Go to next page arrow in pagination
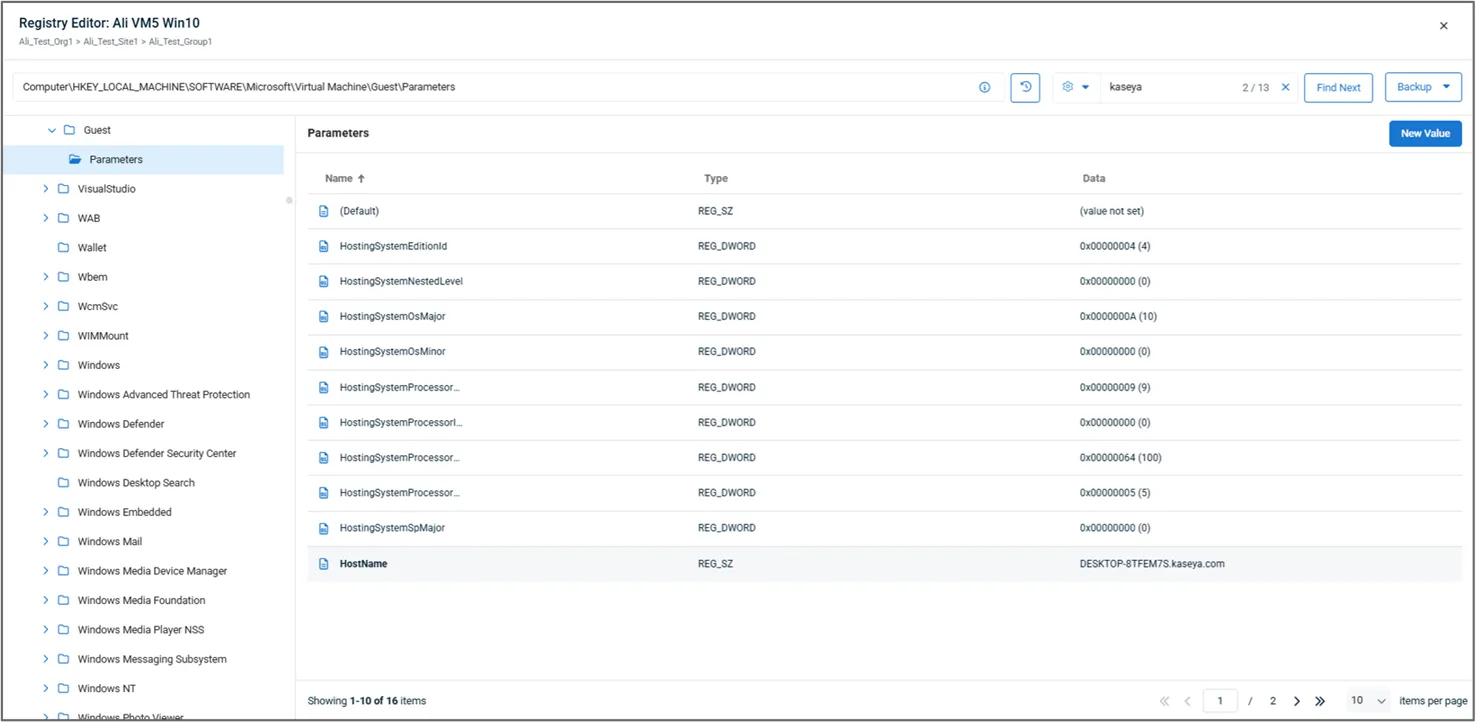The image size is (1478, 725). [x=1297, y=701]
